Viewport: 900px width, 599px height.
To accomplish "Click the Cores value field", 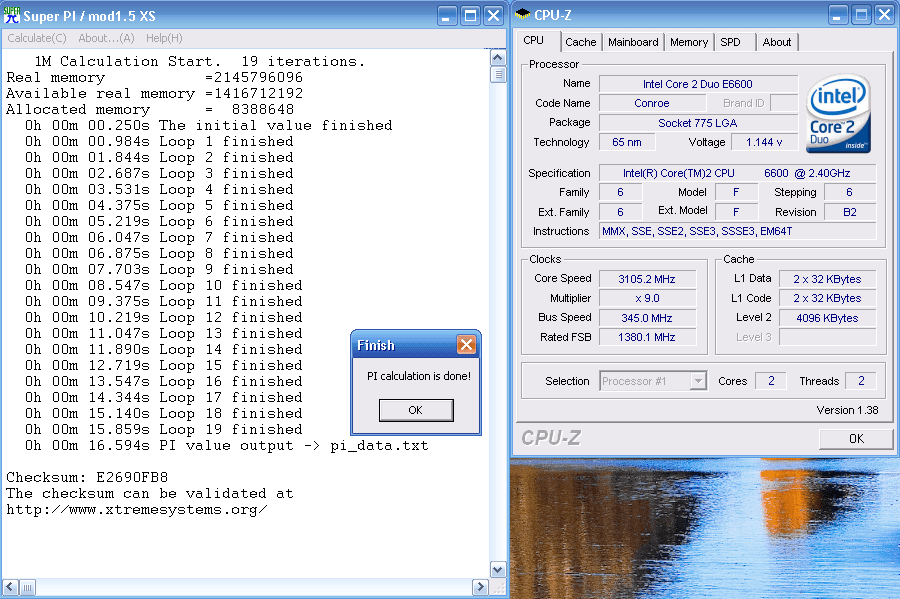I will [771, 381].
